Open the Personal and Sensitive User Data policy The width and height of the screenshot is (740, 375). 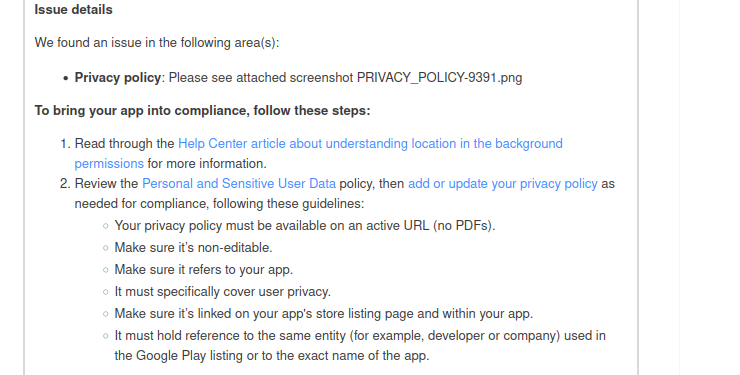[x=239, y=183]
